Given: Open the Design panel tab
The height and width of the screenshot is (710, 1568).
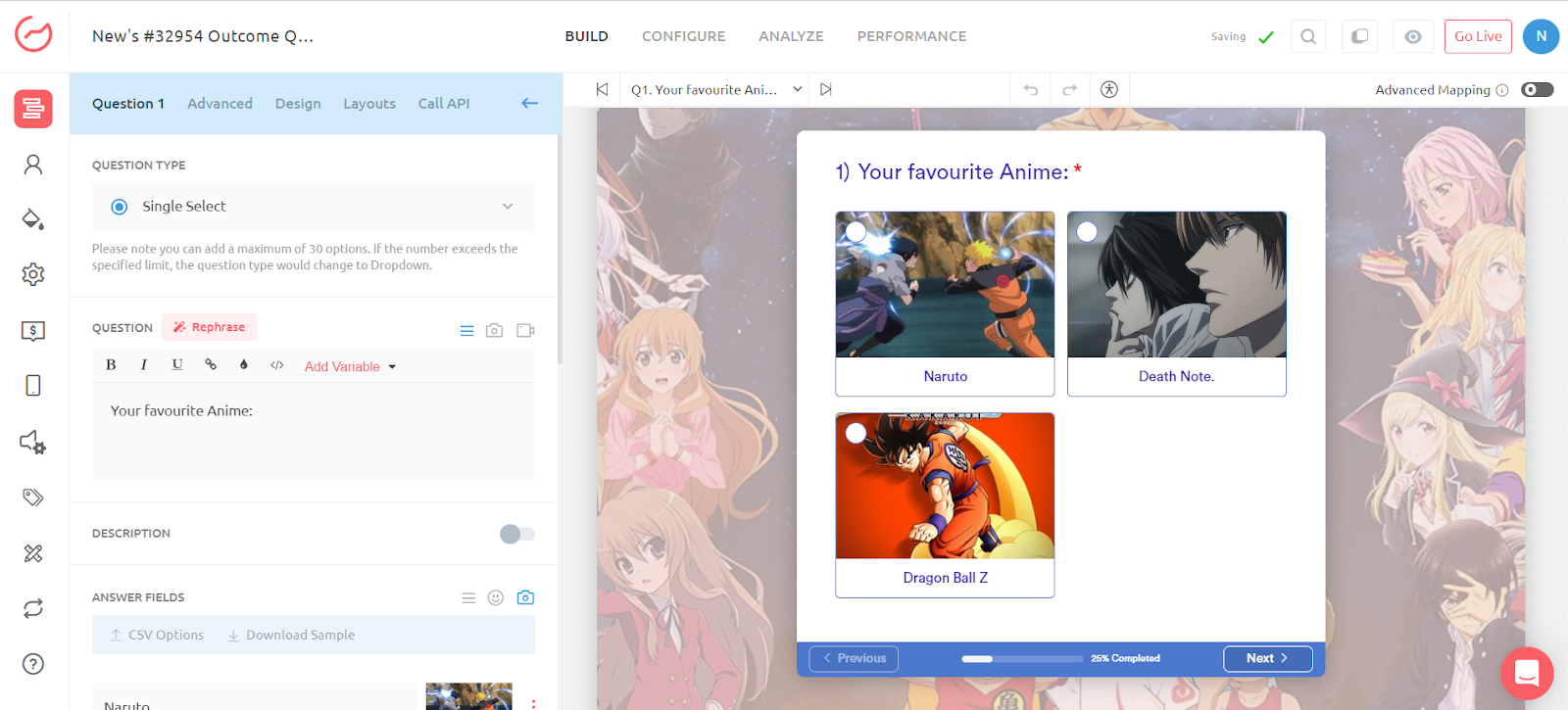Looking at the screenshot, I should [298, 103].
